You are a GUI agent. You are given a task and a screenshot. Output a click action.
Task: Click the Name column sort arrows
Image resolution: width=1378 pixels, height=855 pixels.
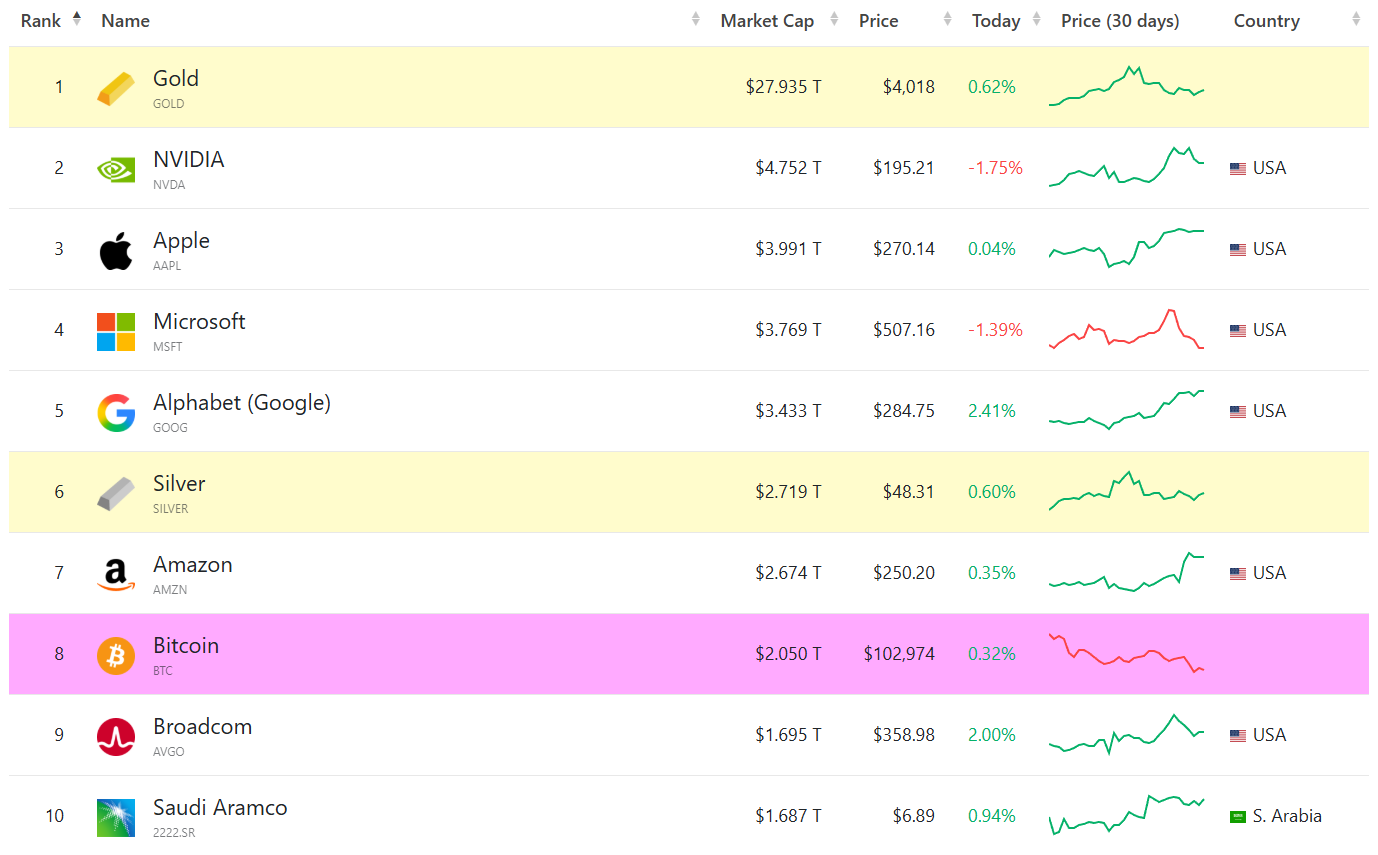point(695,19)
